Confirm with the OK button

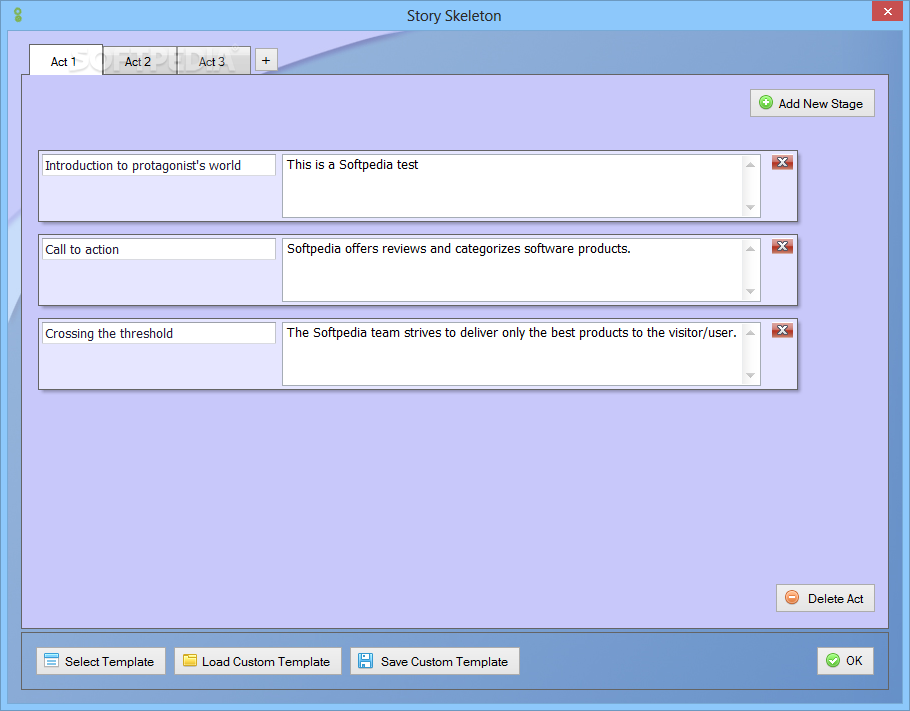pyautogui.click(x=845, y=661)
